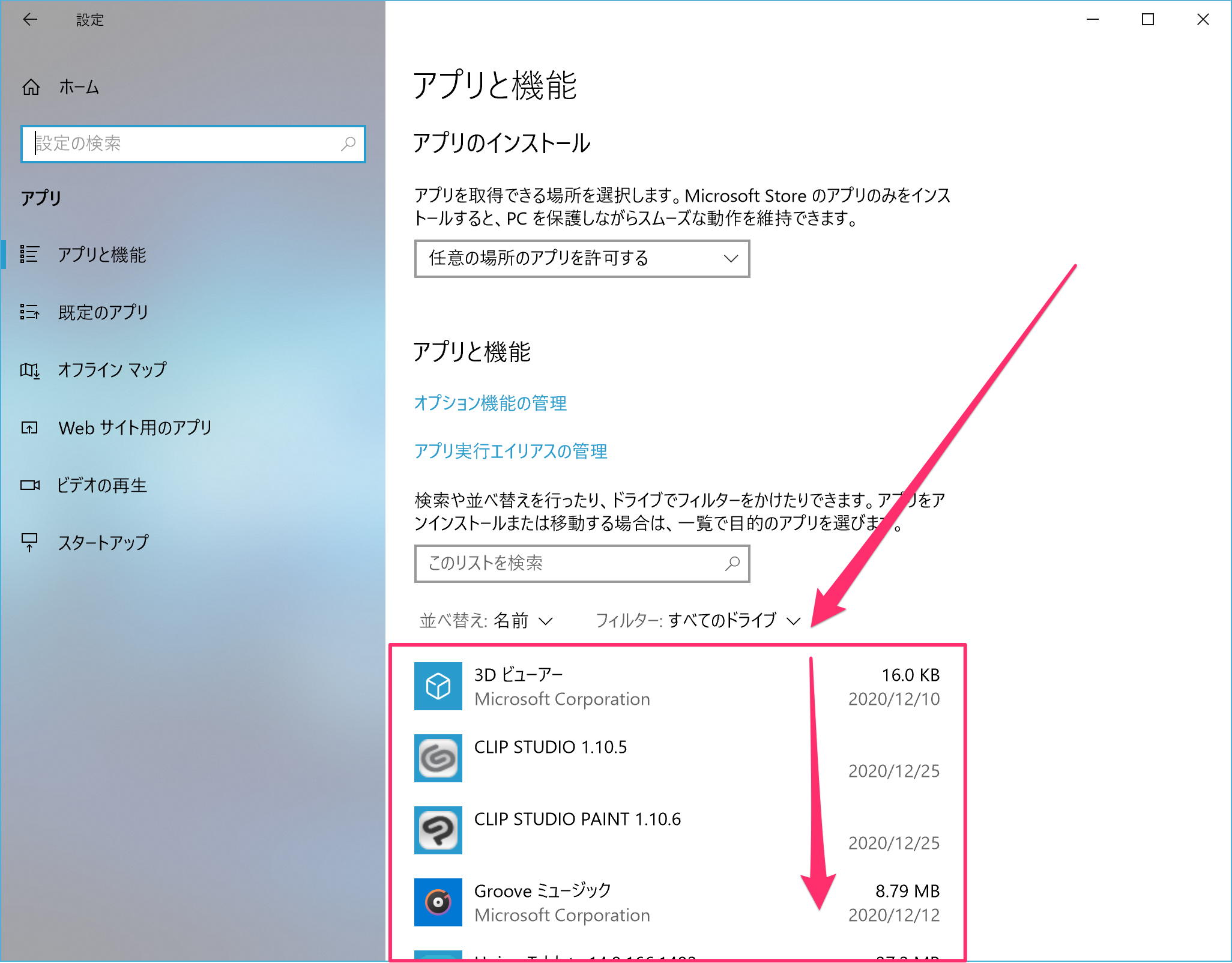
Task: Select the Groove ミュージック entry name
Action: click(x=543, y=890)
